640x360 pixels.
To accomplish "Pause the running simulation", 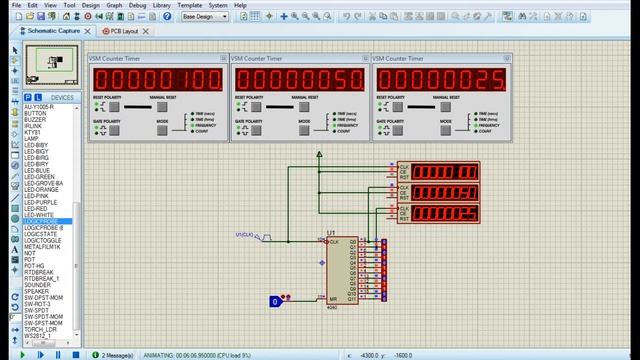I will [x=58, y=355].
